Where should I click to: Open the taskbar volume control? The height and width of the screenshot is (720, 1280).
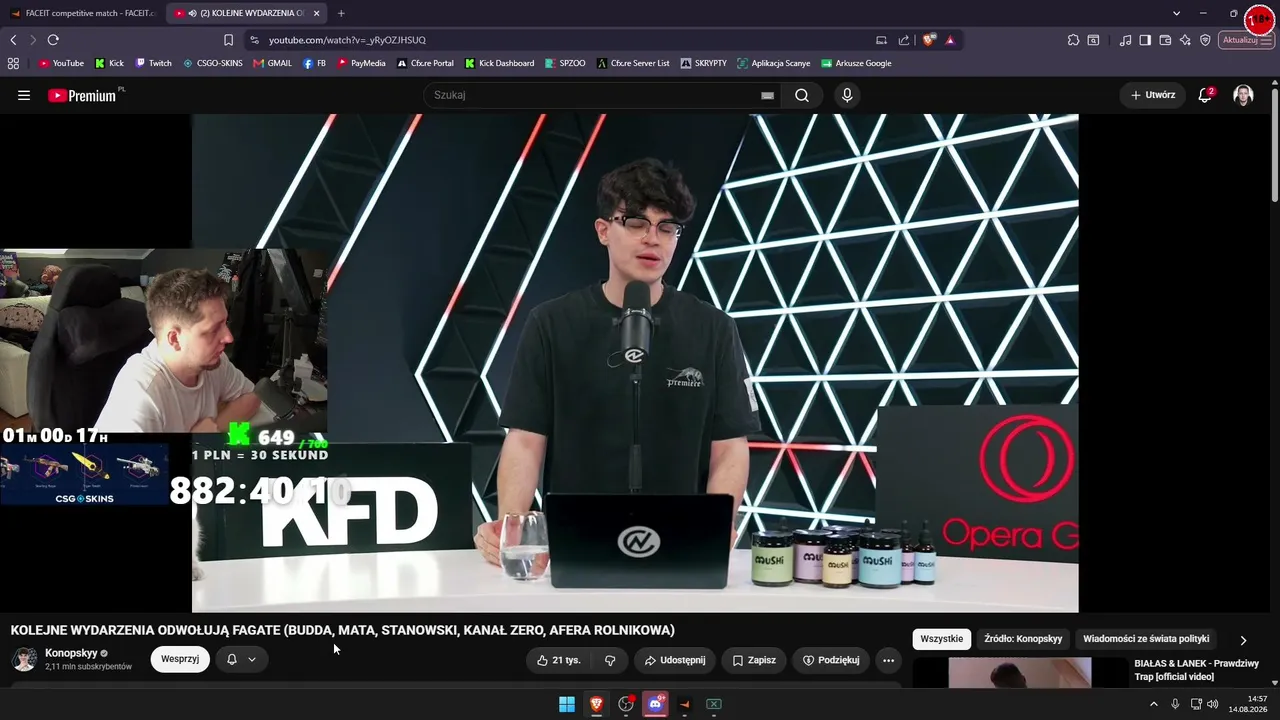[1212, 704]
